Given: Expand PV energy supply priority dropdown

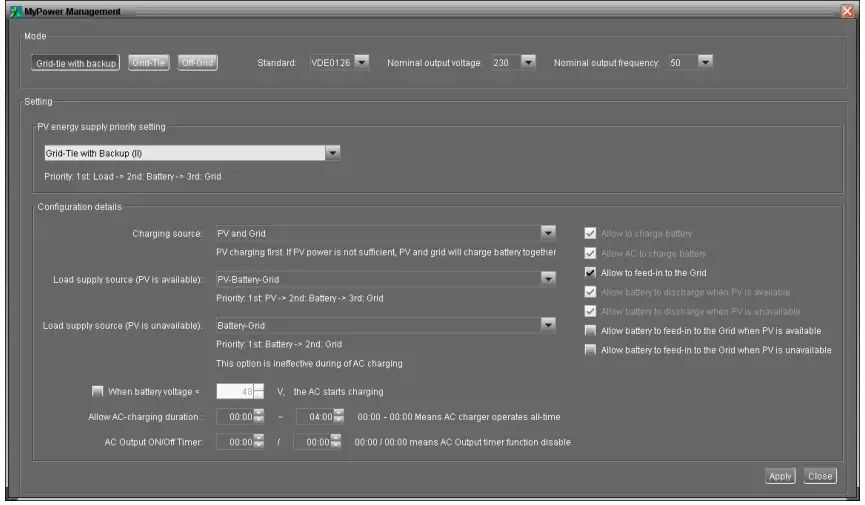Looking at the screenshot, I should click(x=333, y=153).
